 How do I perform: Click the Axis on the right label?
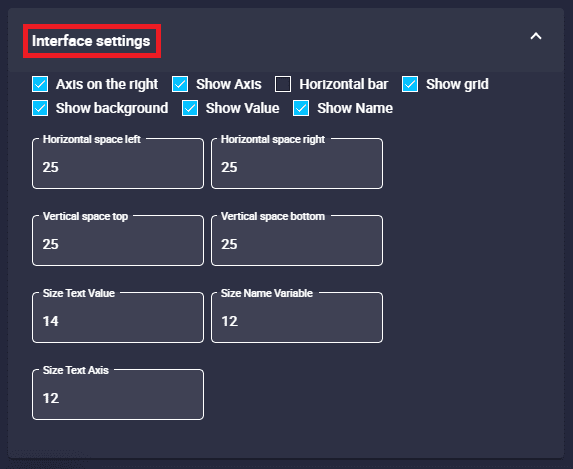[107, 84]
